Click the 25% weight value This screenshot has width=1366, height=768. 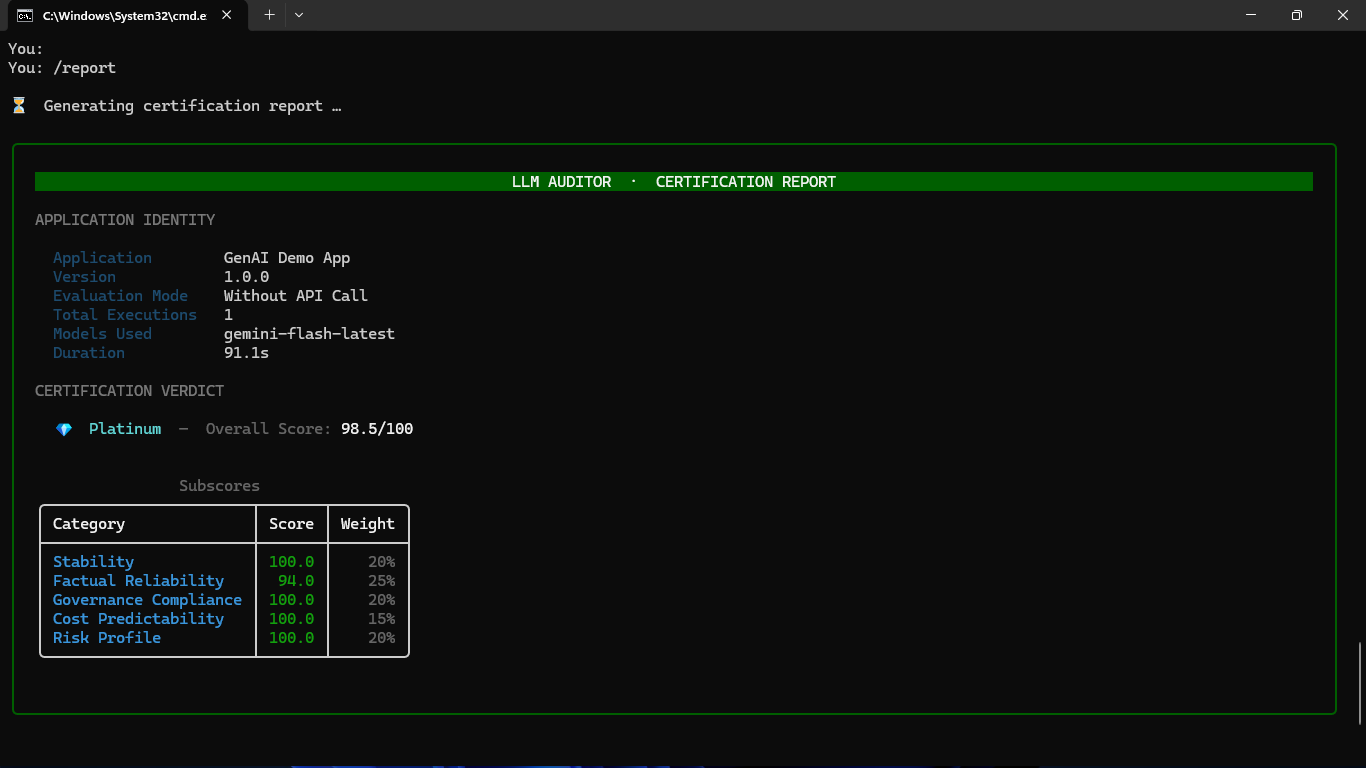pyautogui.click(x=381, y=581)
